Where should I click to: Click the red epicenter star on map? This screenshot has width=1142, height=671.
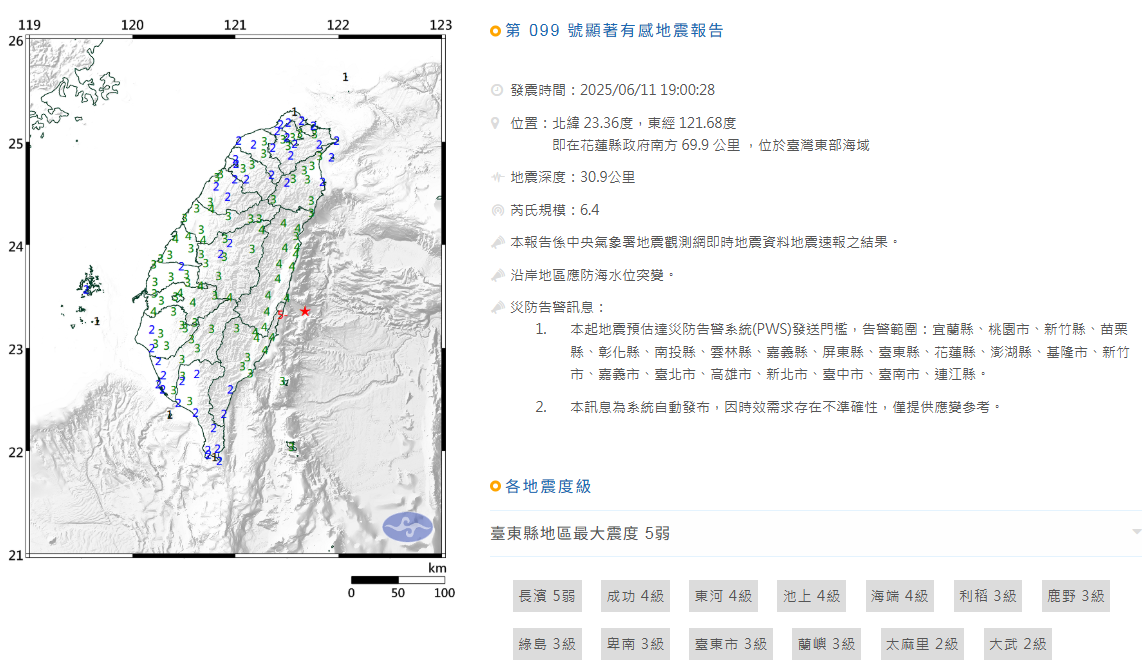tap(305, 311)
